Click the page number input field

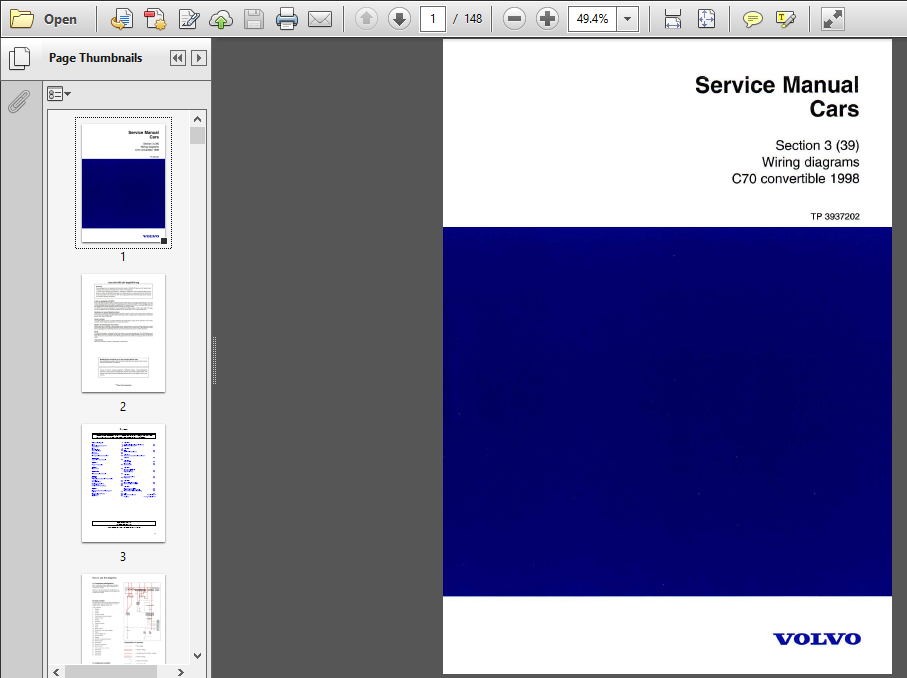pyautogui.click(x=433, y=19)
